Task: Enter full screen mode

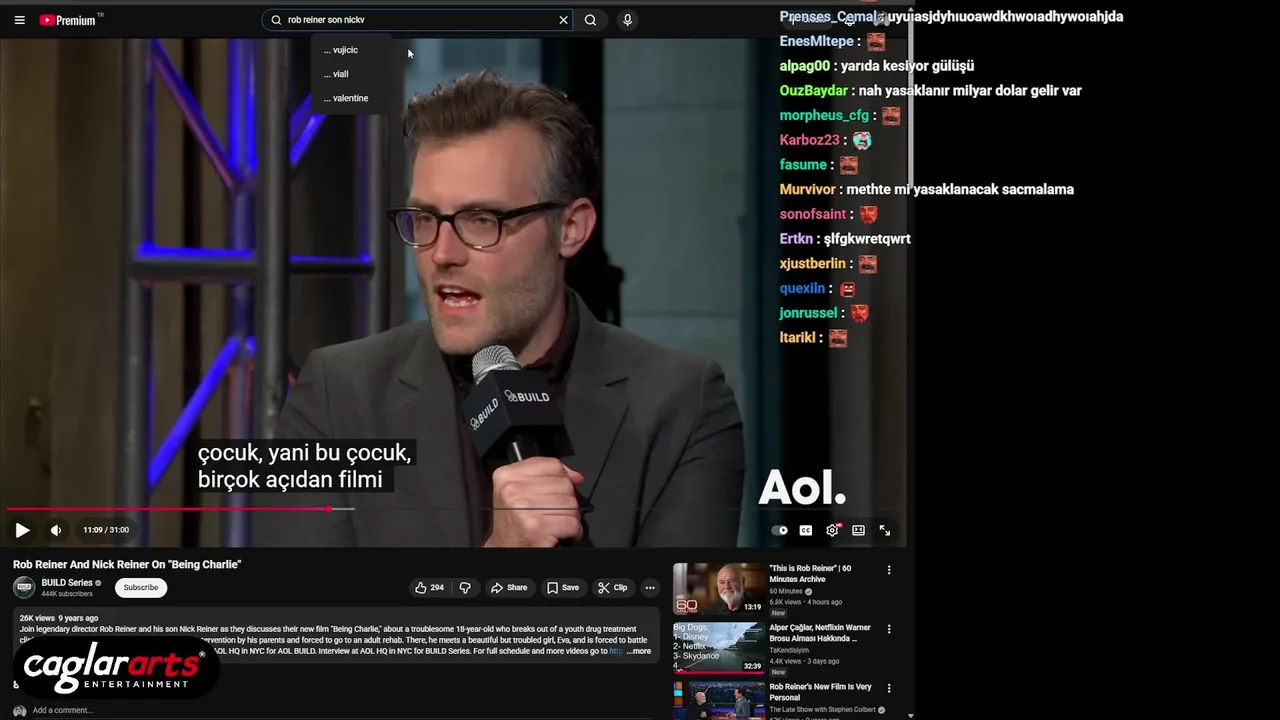Action: (884, 530)
